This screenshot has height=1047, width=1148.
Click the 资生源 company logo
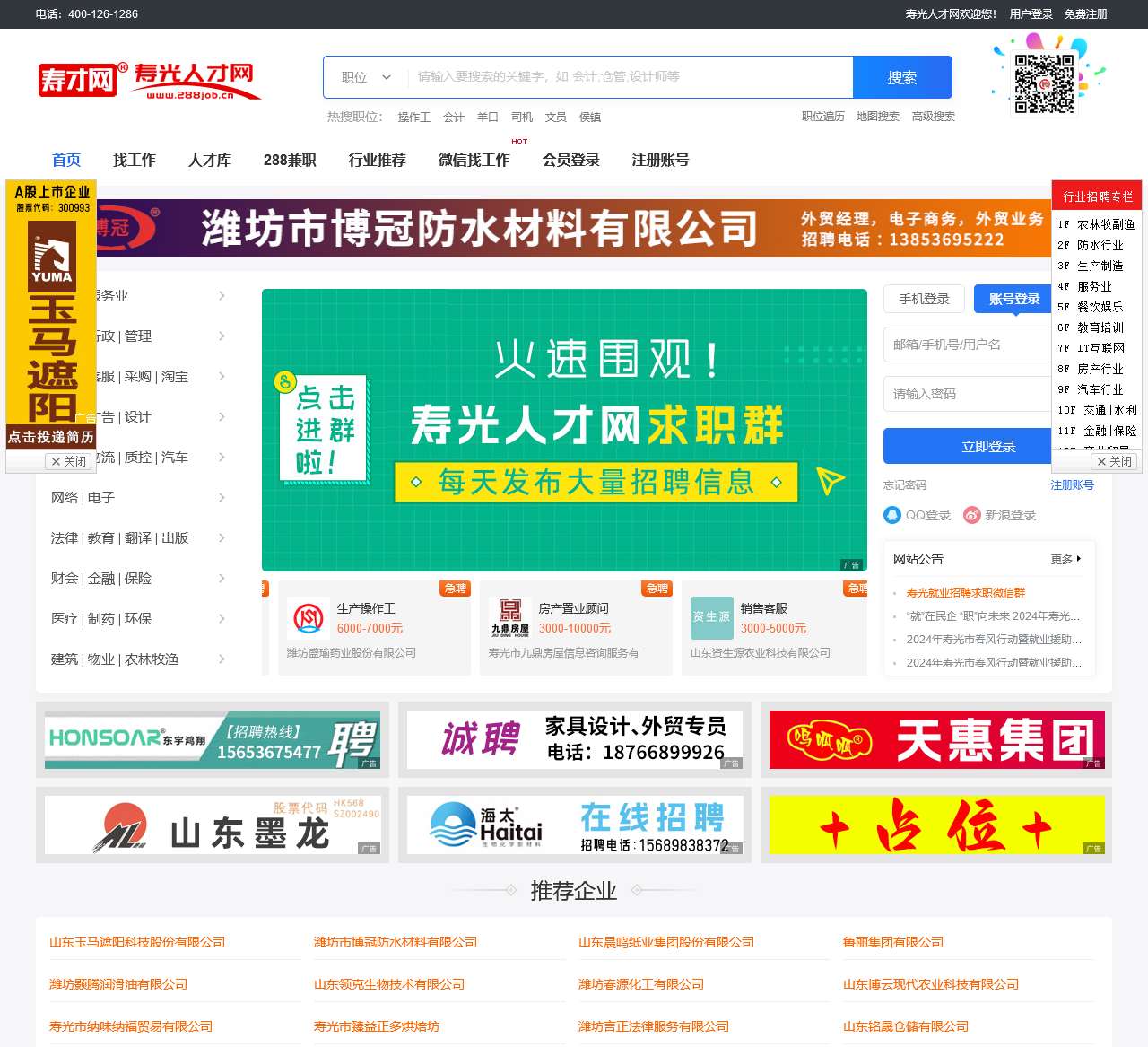711,617
